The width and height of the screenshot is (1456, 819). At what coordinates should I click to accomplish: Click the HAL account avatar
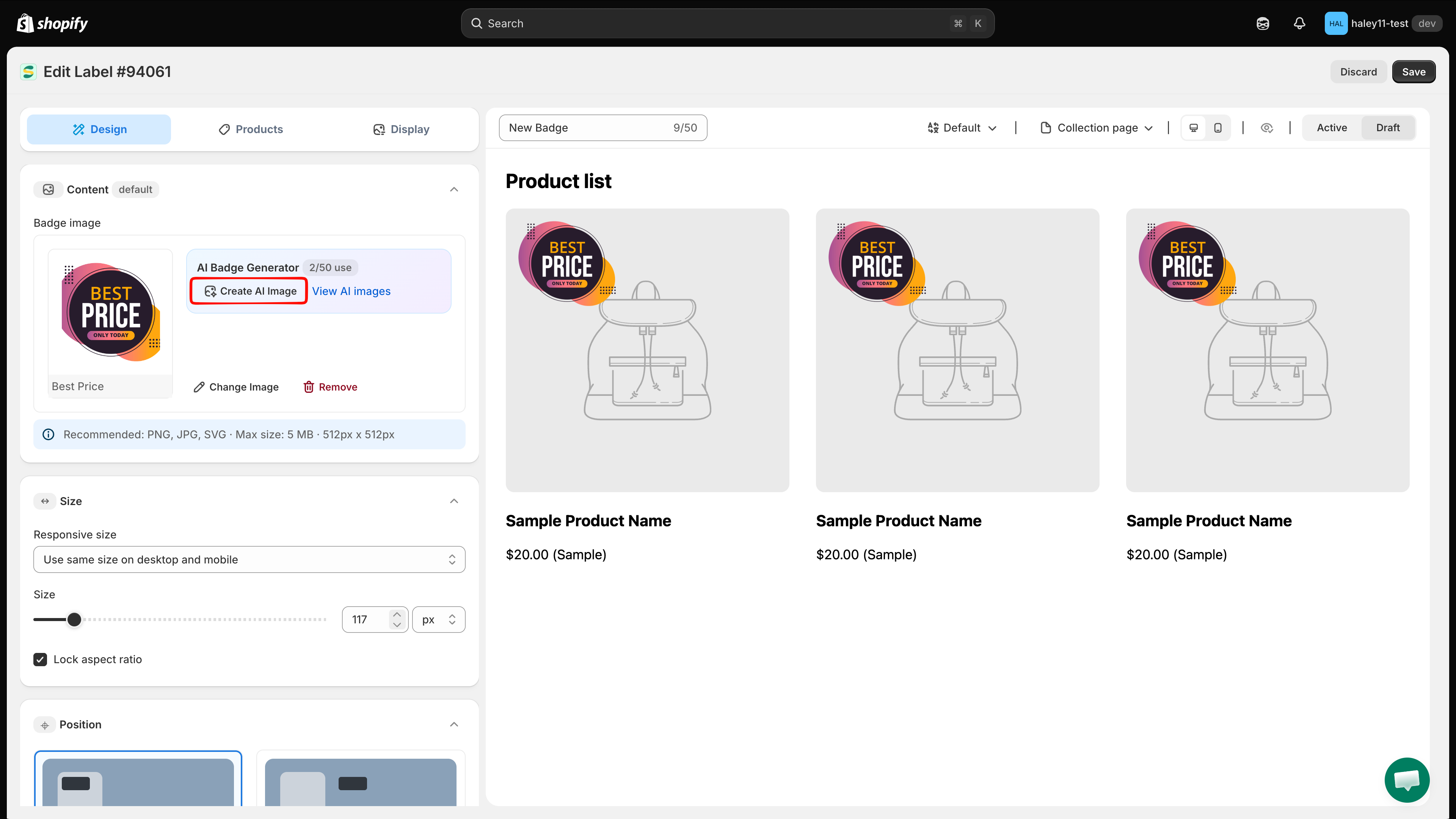[x=1335, y=23]
